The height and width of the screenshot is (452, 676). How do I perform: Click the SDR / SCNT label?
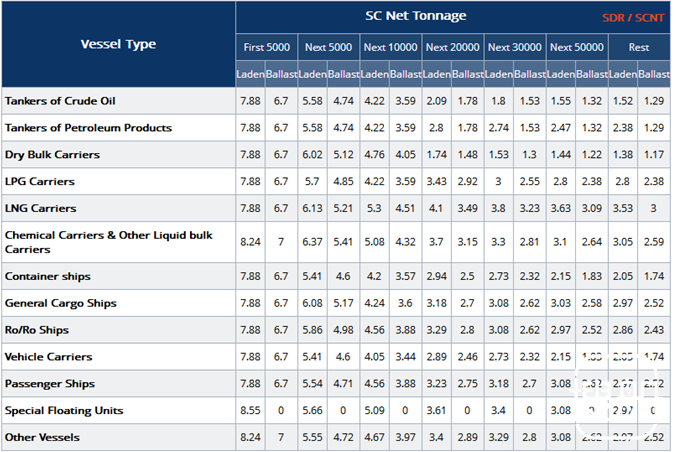click(633, 18)
